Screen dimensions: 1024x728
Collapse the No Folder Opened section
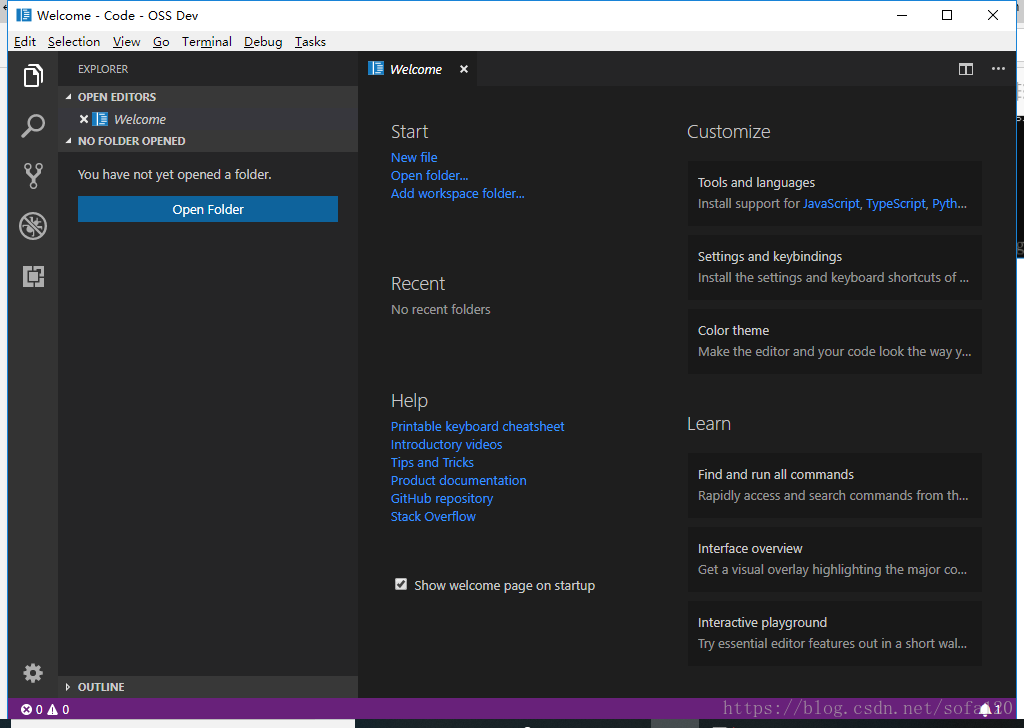click(x=208, y=141)
